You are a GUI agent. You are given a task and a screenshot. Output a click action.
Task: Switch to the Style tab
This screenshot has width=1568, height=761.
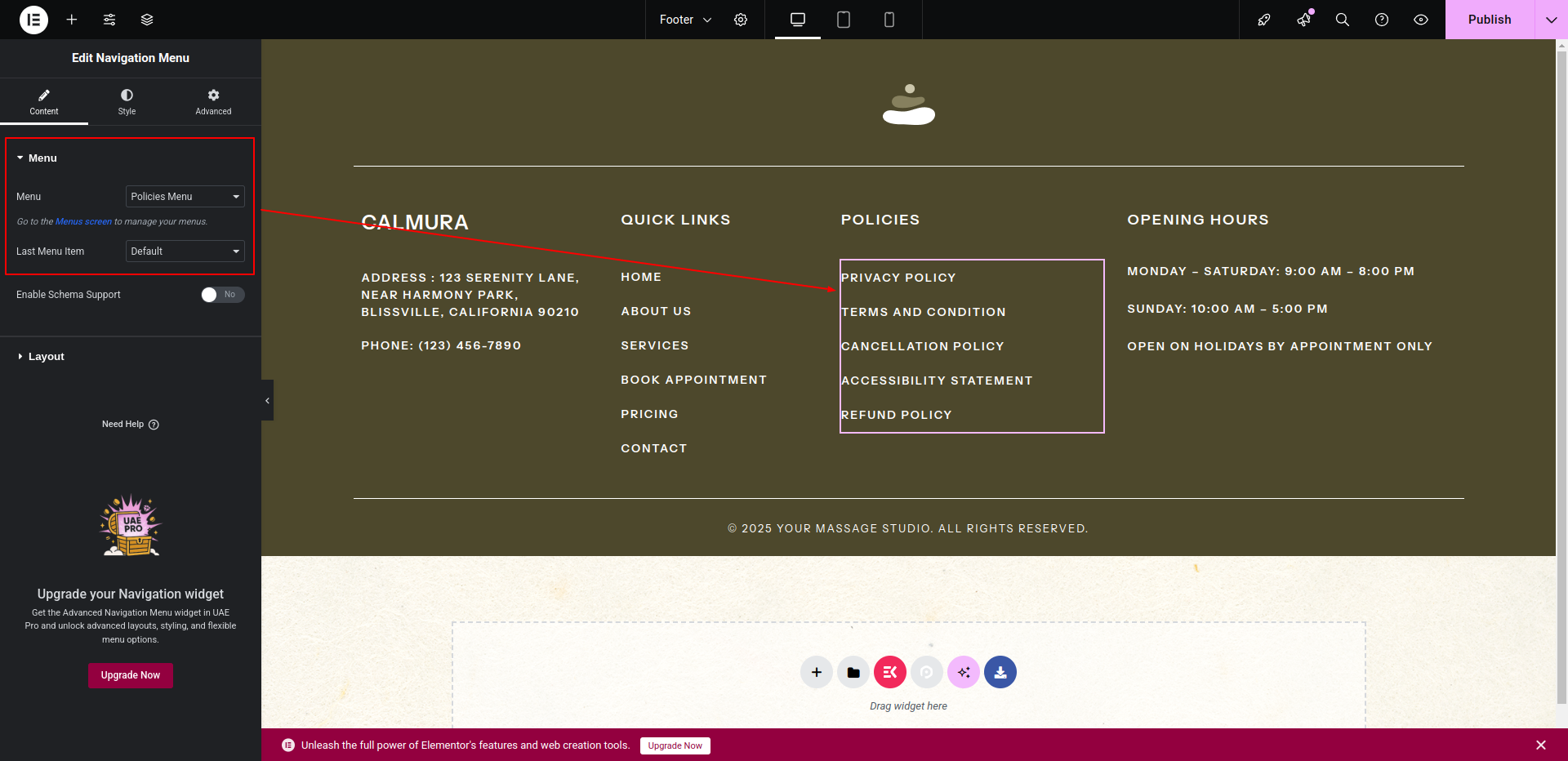[x=127, y=102]
